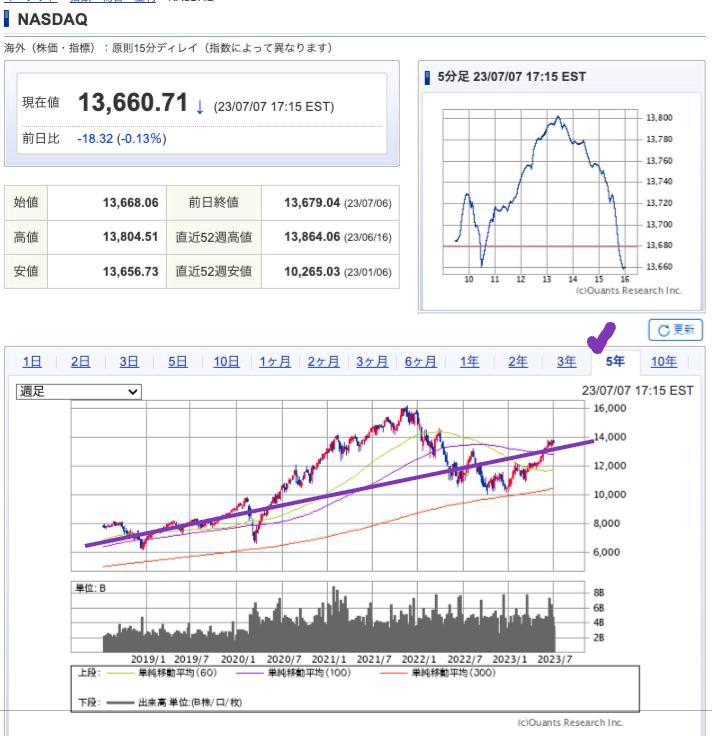
Task: Click the down arrow beside current price
Action: 200,107
